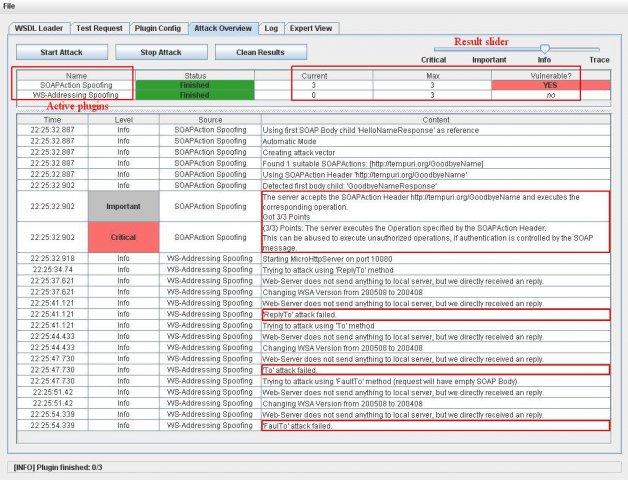Click the Max column header

click(433, 75)
